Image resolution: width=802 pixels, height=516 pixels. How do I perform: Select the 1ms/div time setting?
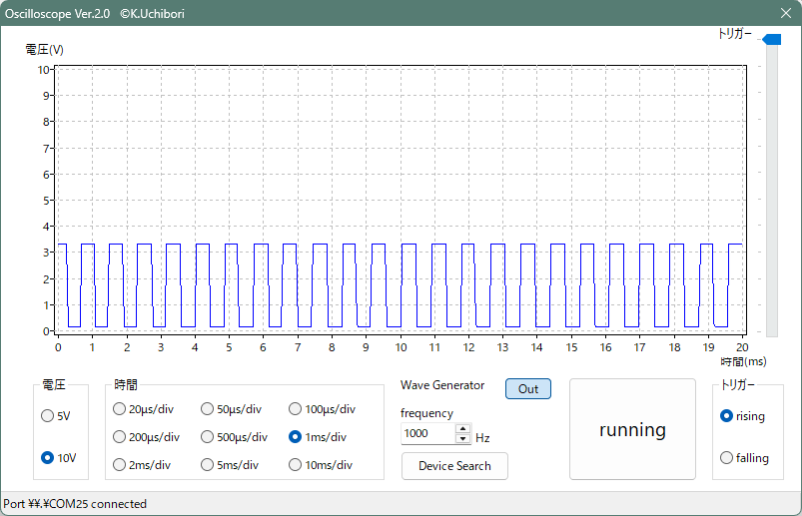point(296,437)
